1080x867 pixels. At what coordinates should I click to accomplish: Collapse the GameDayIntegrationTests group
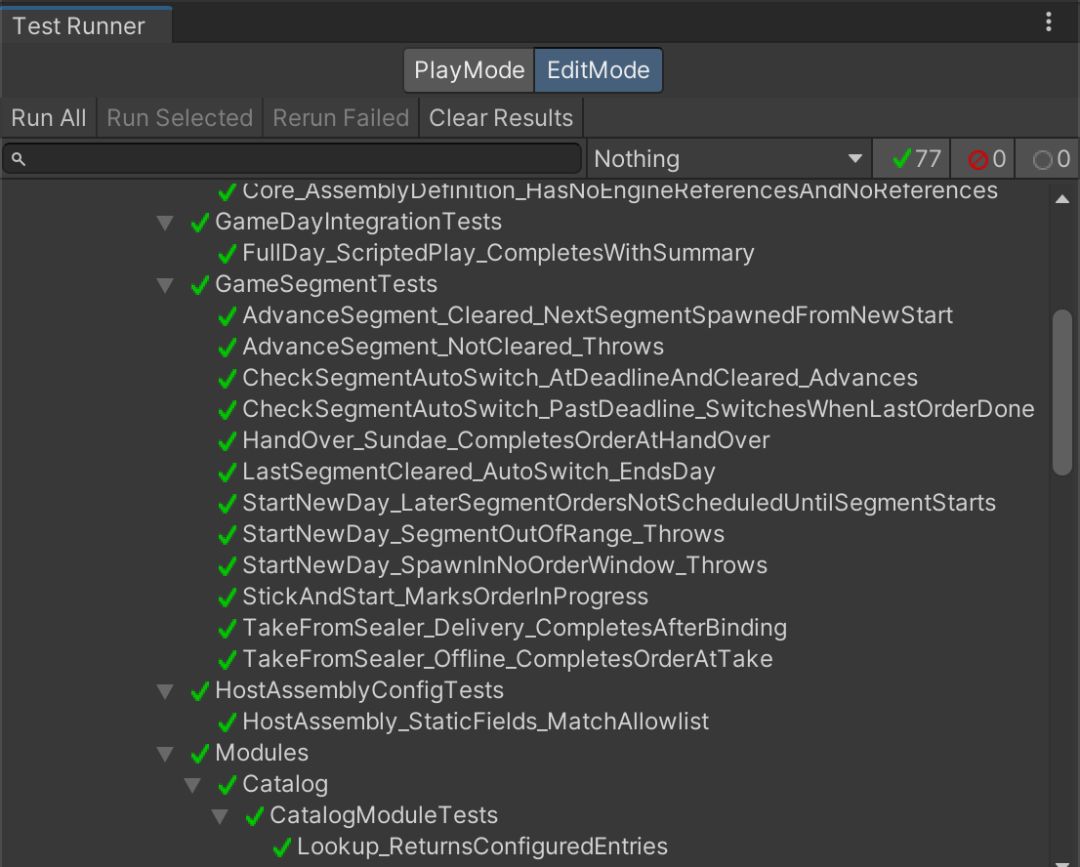165,222
